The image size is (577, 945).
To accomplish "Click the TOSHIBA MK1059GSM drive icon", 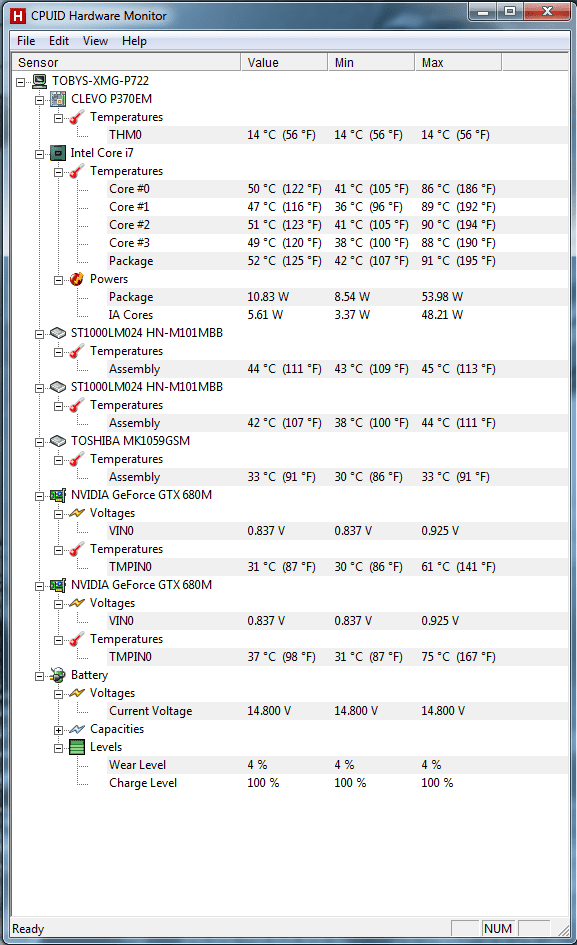I will 58,441.
